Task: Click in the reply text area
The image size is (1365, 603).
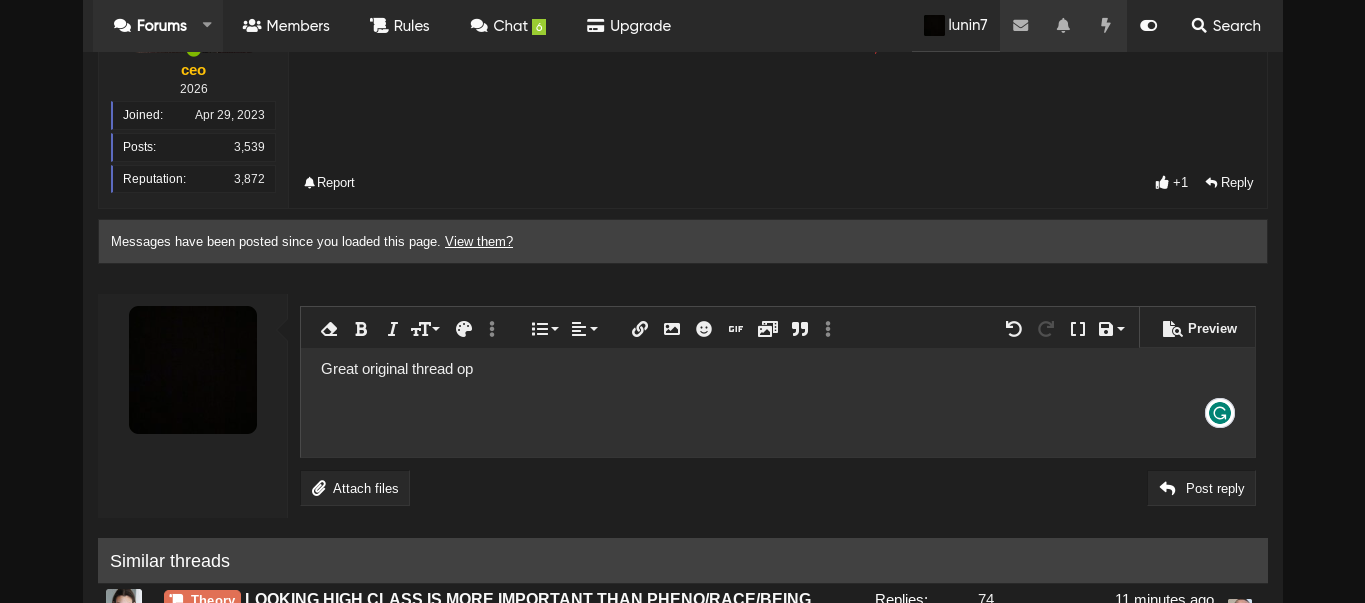Action: pyautogui.click(x=778, y=402)
